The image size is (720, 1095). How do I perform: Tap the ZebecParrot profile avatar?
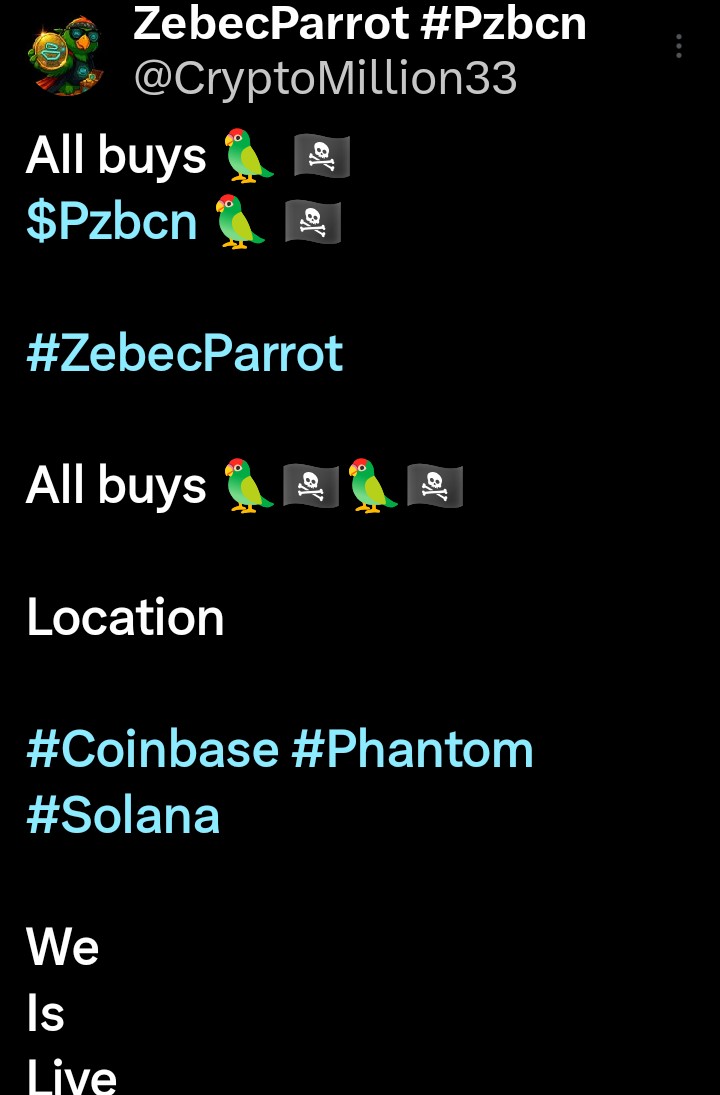[66, 56]
